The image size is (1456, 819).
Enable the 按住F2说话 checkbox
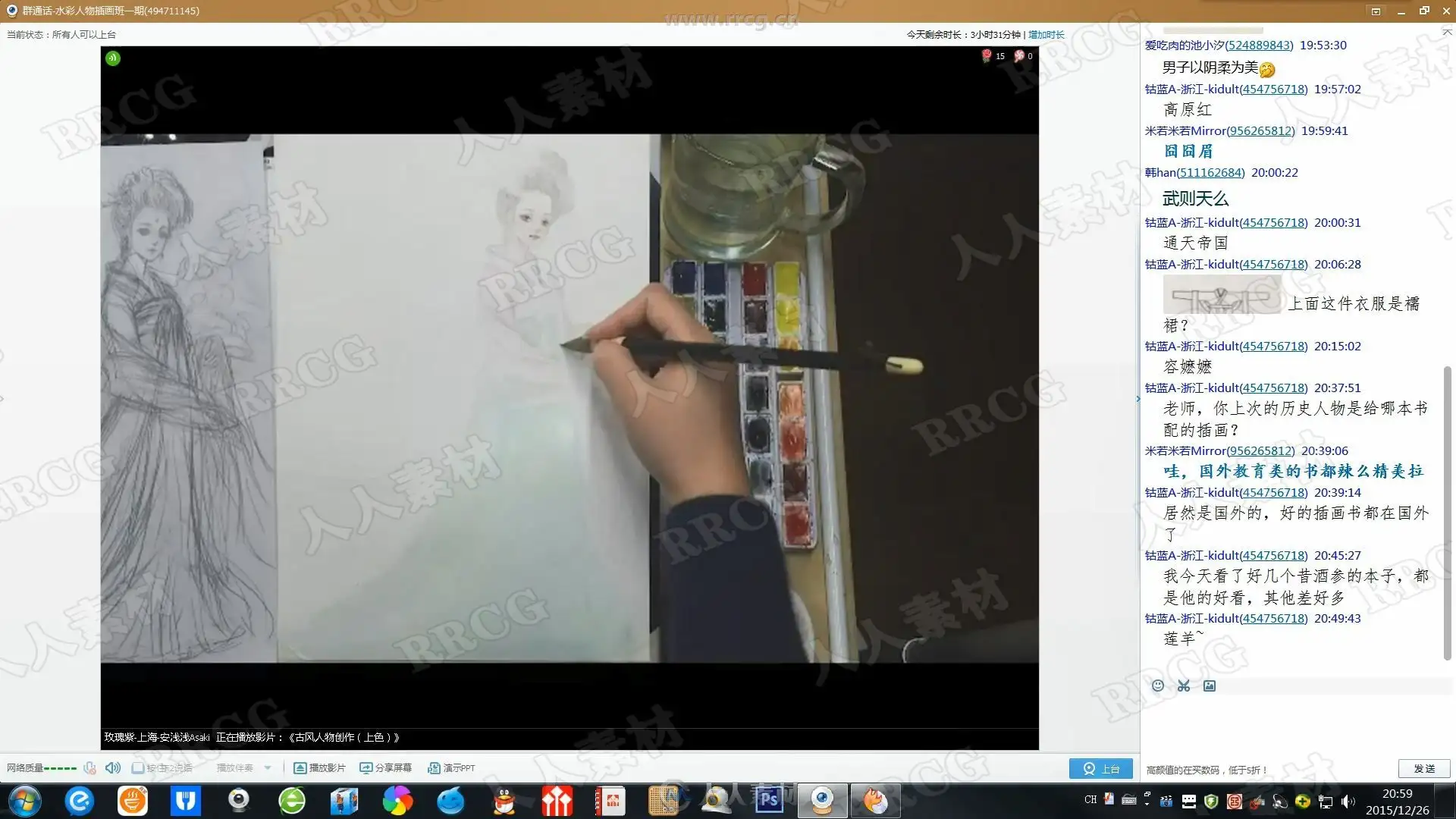tap(138, 767)
